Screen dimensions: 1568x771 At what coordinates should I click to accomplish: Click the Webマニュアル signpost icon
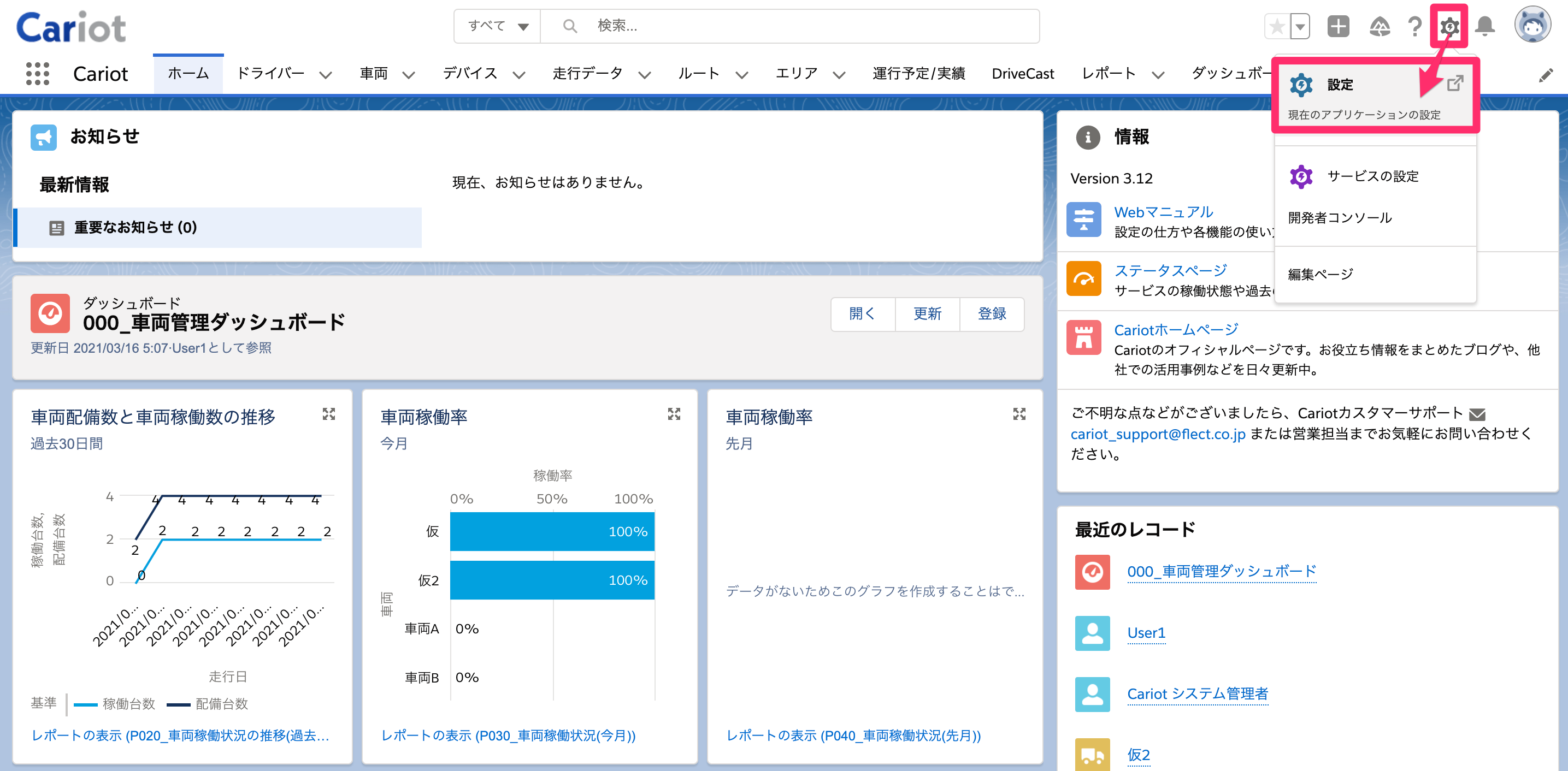click(1083, 220)
